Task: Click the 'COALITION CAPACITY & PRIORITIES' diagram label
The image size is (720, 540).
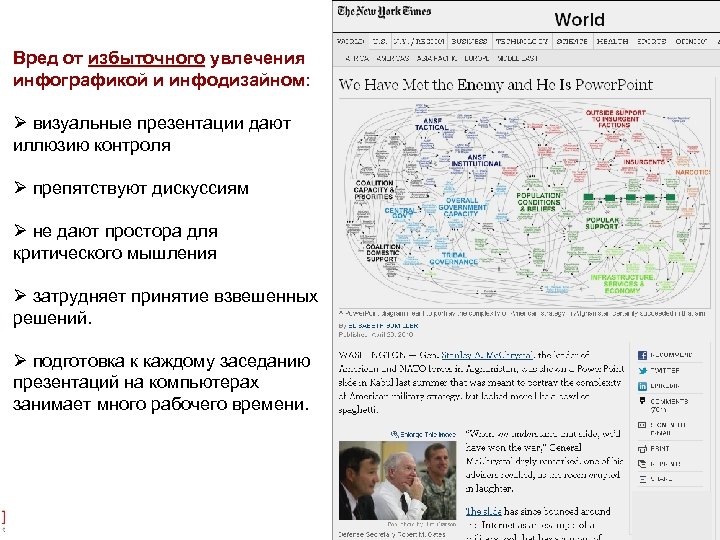Action: point(374,190)
